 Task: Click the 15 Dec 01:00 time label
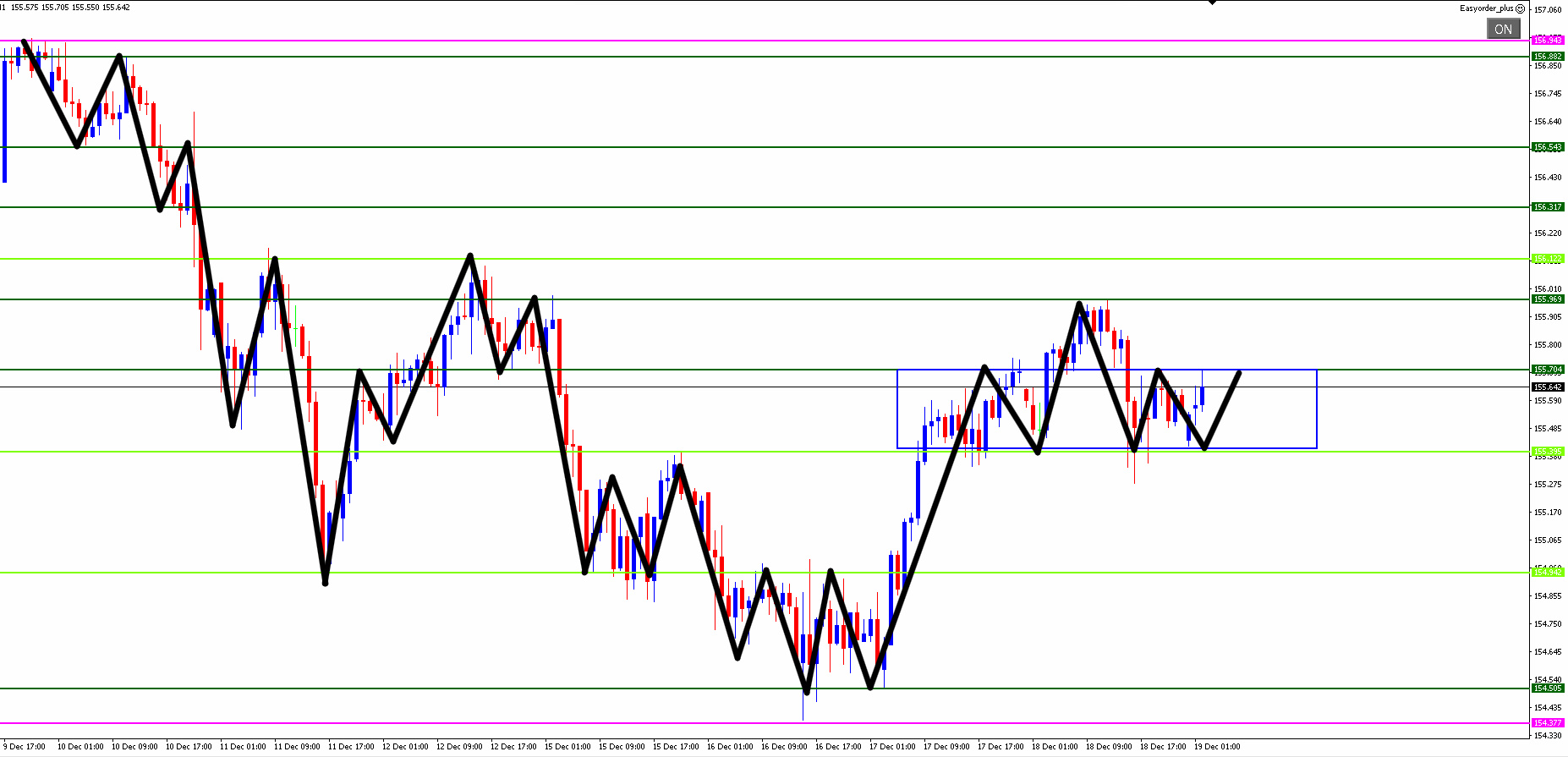[x=568, y=747]
